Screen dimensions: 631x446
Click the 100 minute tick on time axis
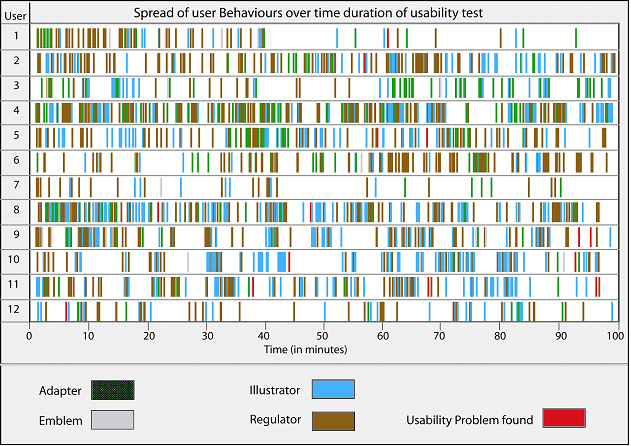click(x=614, y=336)
